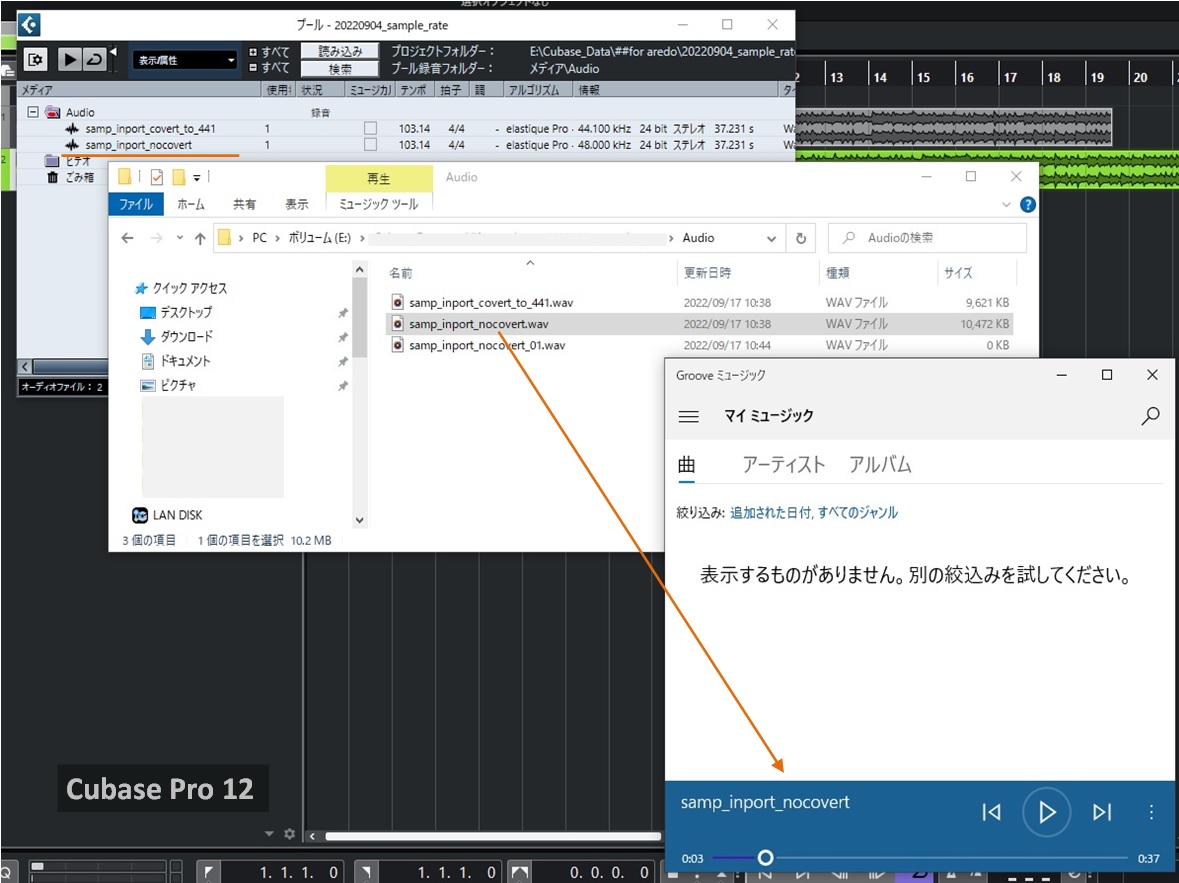
Task: Click the メディア column header in Pool
Action: point(138,90)
